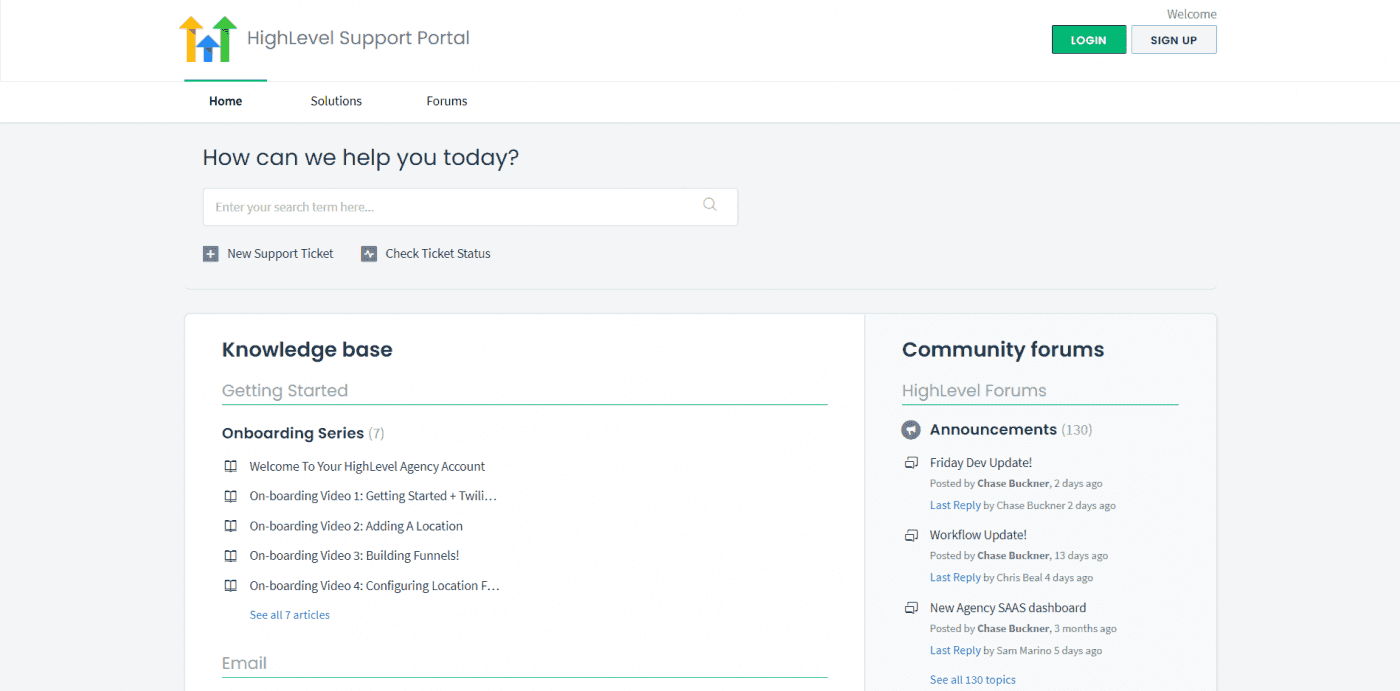The height and width of the screenshot is (691, 1400).
Task: Click the megaphone icon beside Announcements
Action: pos(911,430)
